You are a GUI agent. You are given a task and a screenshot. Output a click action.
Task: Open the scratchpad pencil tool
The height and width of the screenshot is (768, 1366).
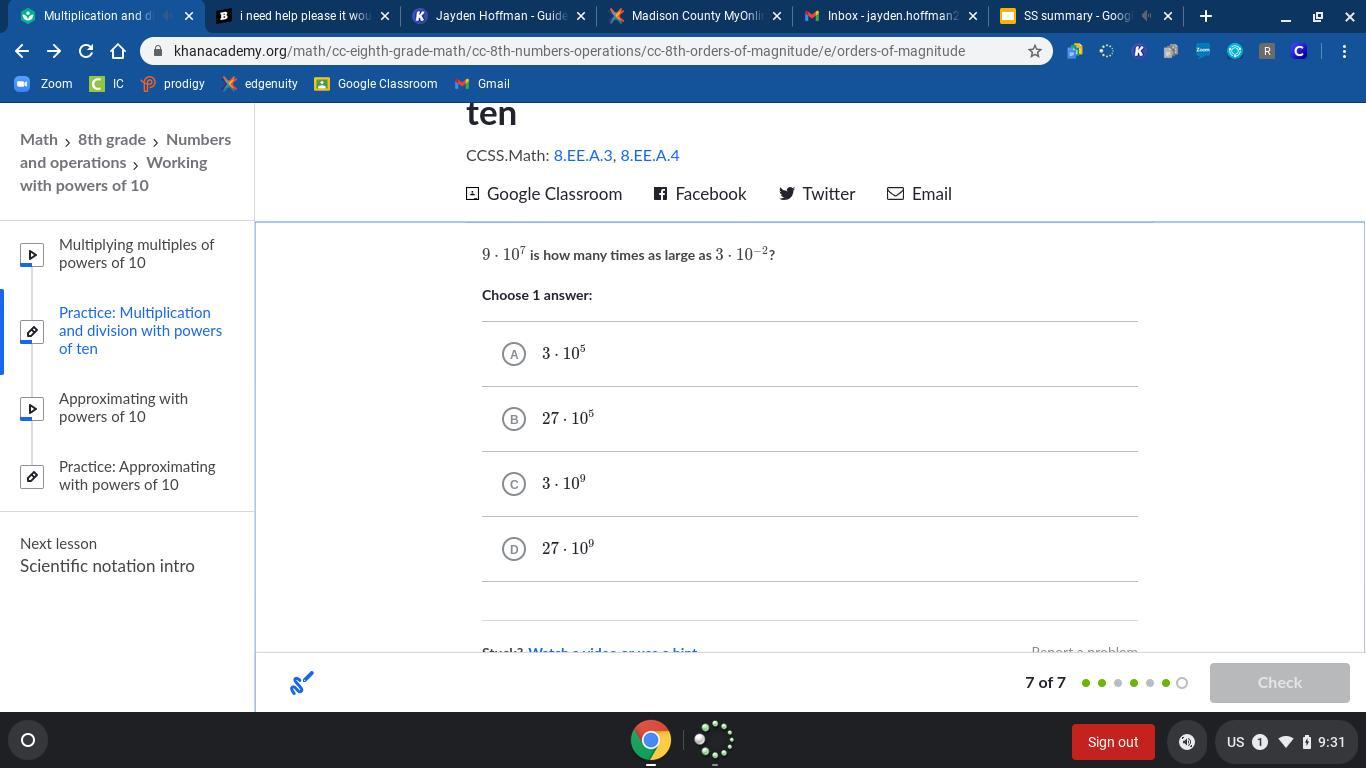(x=301, y=683)
